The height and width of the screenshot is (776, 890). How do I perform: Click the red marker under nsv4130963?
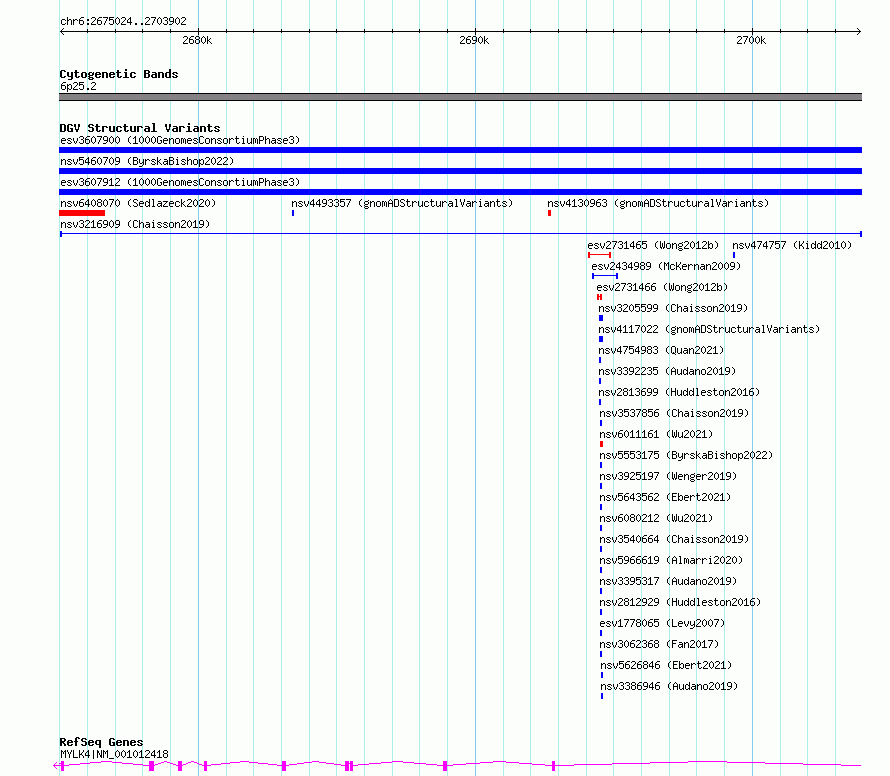pyautogui.click(x=549, y=213)
